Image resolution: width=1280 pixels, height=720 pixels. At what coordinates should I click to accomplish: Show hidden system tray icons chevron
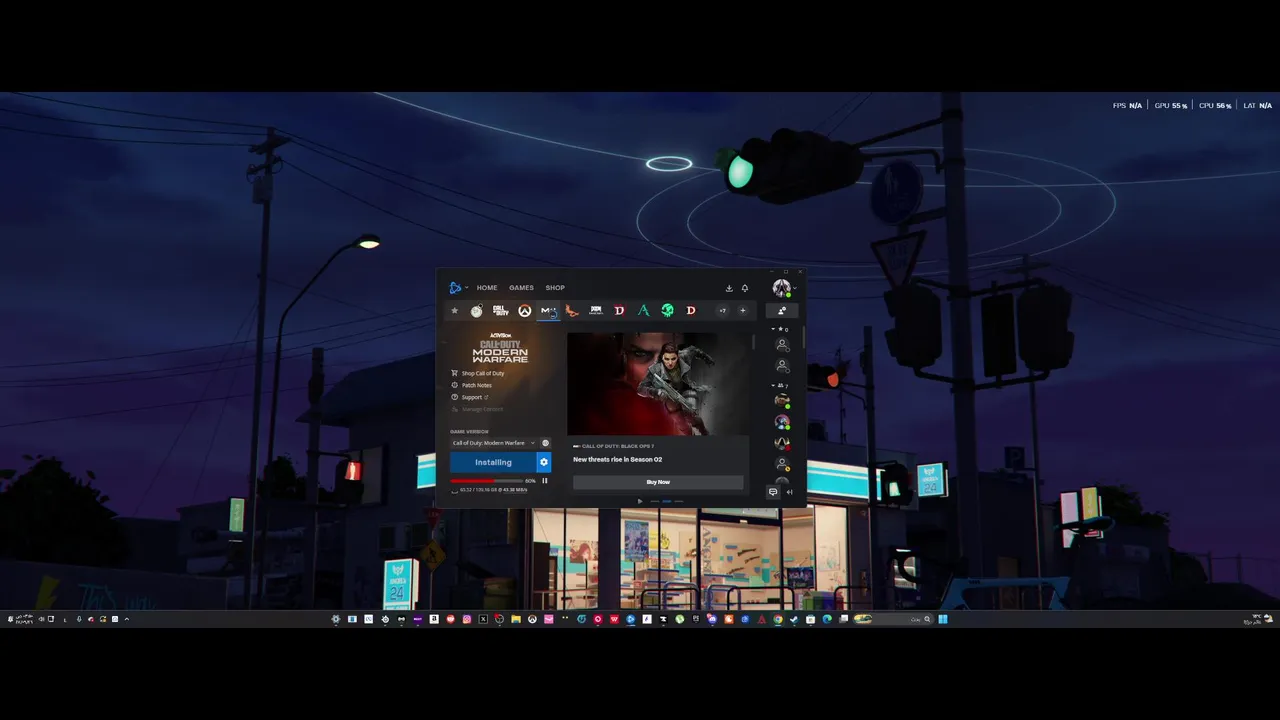pos(126,619)
